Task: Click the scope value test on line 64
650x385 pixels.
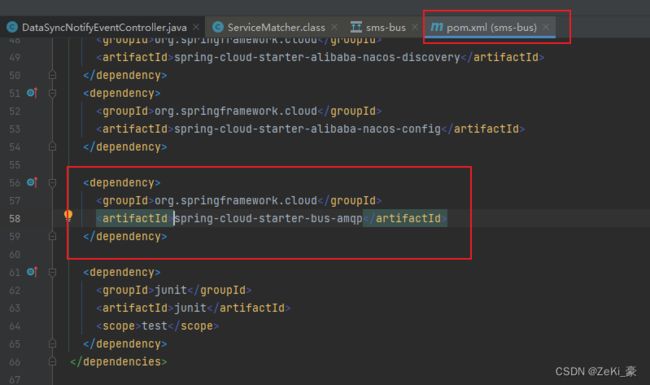Action: [x=154, y=326]
